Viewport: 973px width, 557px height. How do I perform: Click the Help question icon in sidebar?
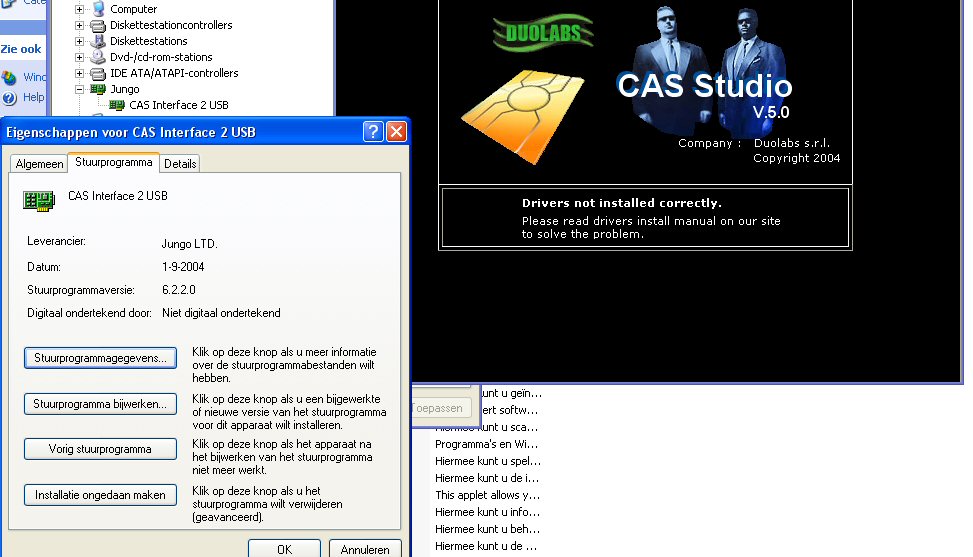coord(9,98)
